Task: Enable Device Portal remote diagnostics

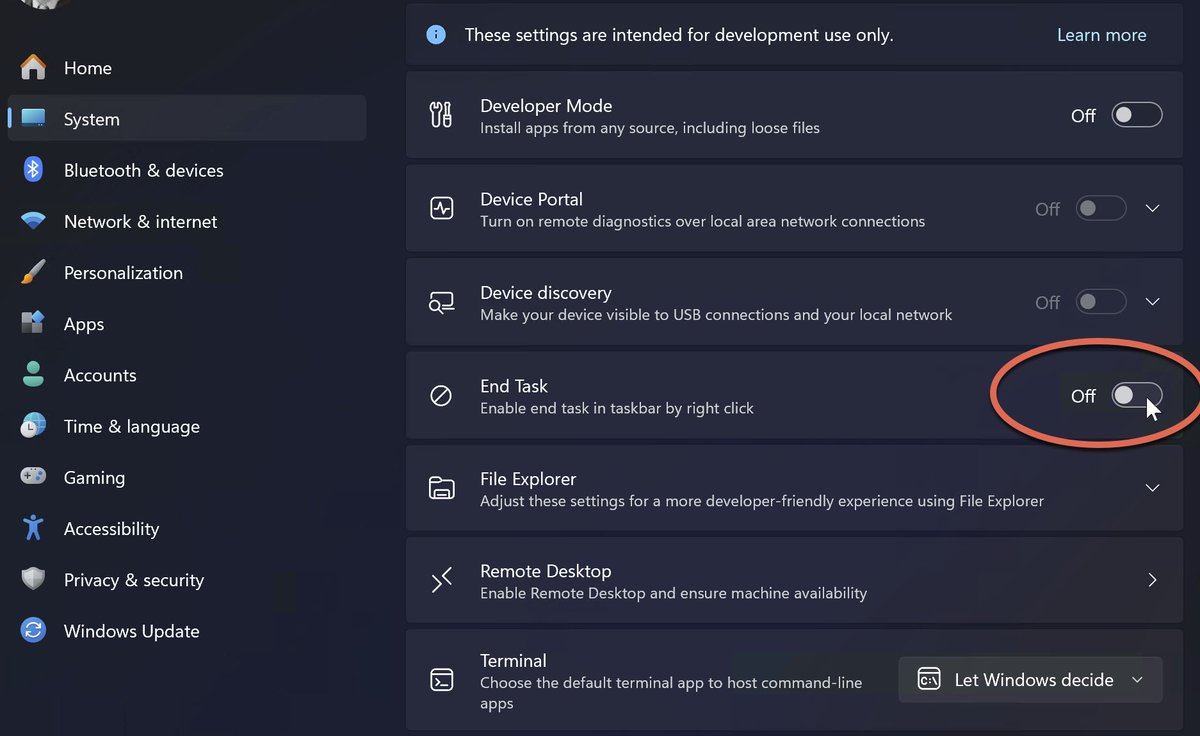Action: (1100, 208)
